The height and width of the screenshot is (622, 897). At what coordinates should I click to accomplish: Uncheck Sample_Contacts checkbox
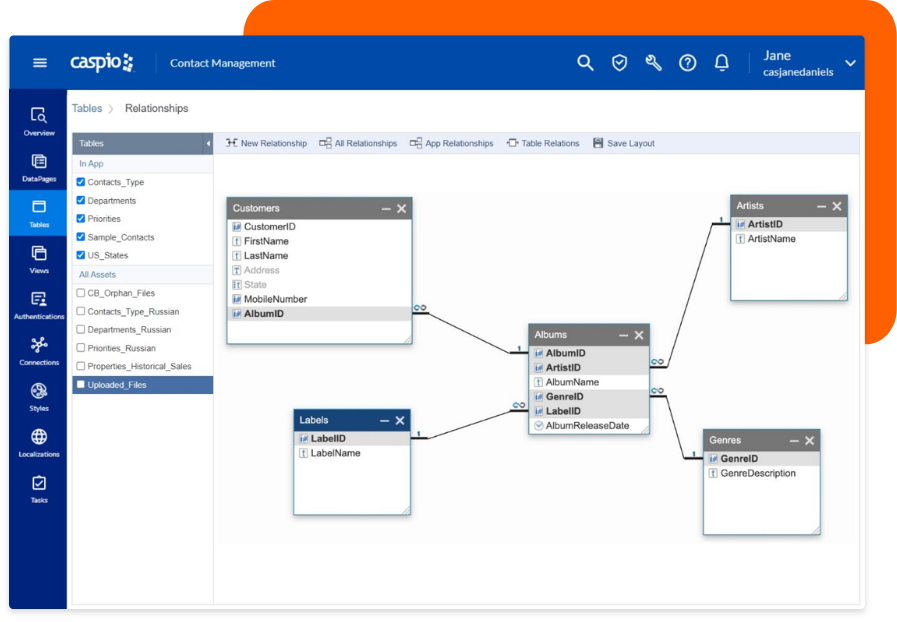81,237
